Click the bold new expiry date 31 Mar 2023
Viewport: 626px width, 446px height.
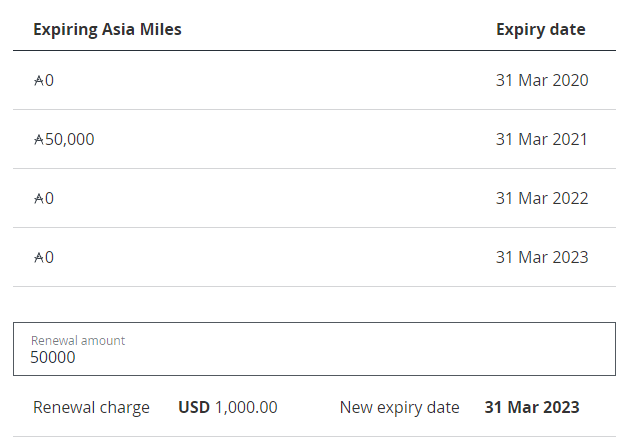[x=532, y=407]
